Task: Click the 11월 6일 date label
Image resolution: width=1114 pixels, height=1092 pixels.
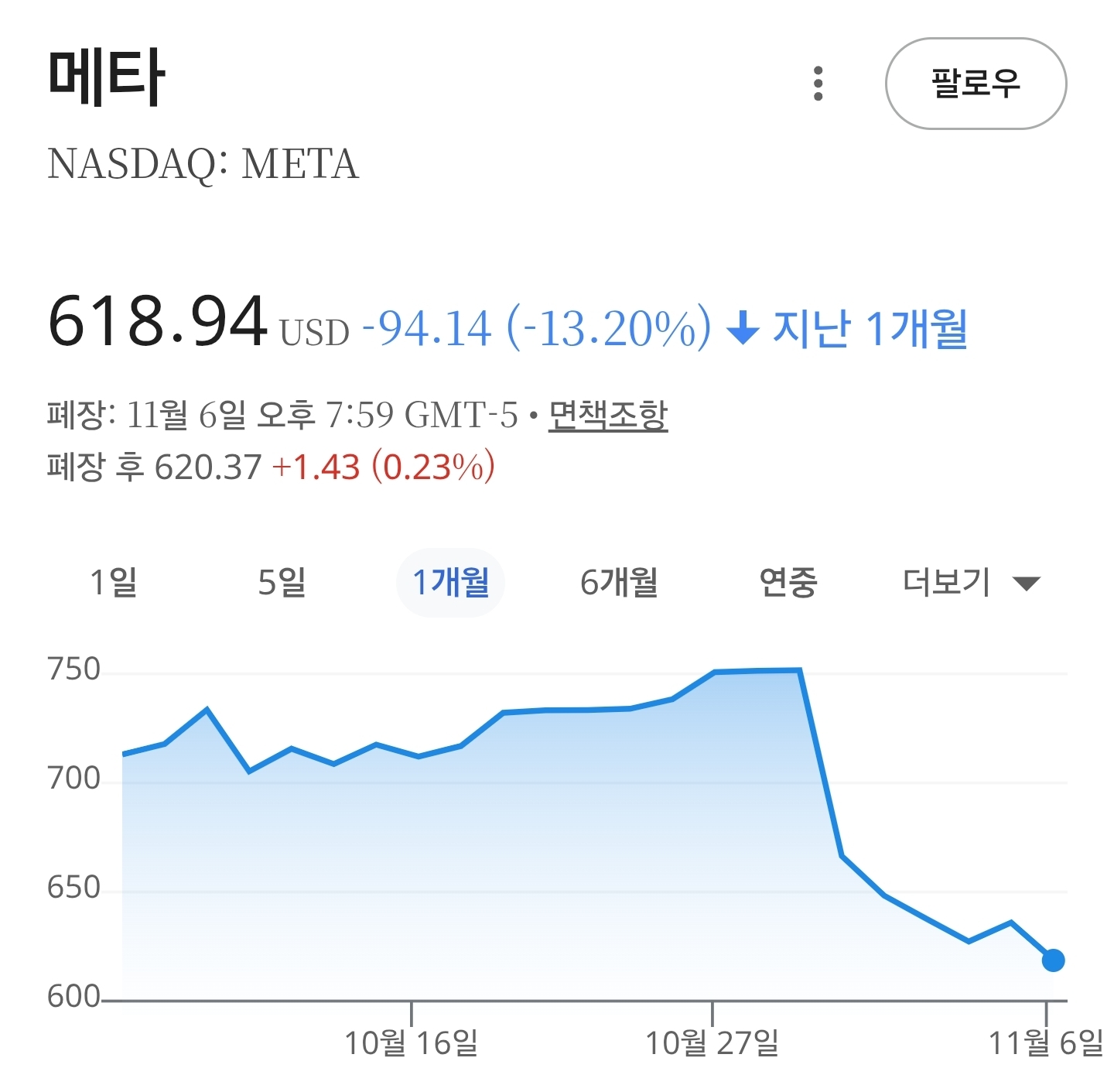Action: pyautogui.click(x=1046, y=1042)
